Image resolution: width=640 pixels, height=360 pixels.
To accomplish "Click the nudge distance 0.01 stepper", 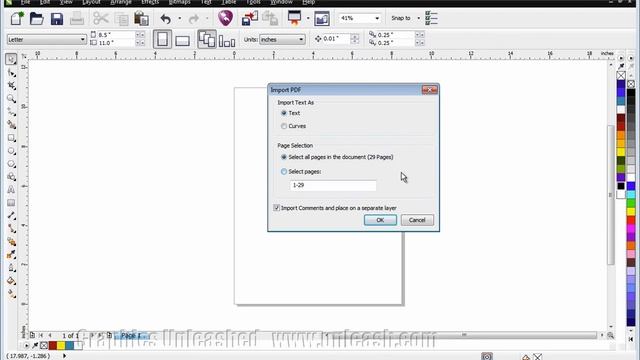I will [x=355, y=39].
